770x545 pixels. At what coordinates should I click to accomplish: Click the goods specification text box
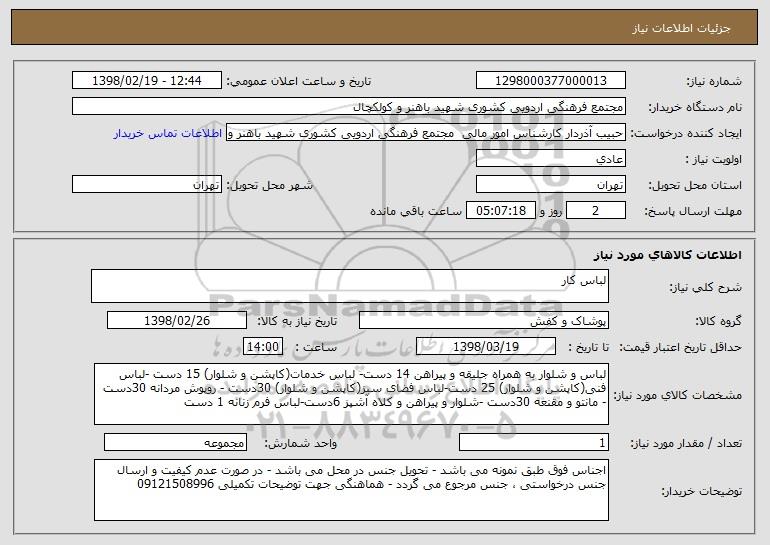point(351,394)
